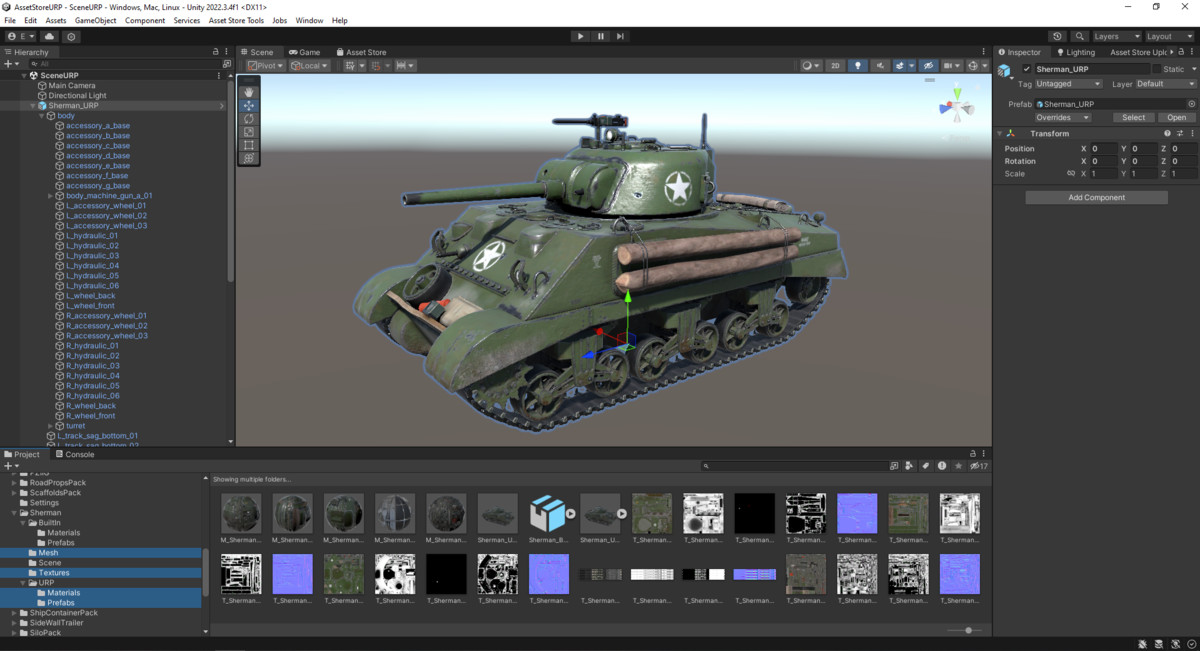Select the Scale tool in scene toolbar

pos(249,132)
